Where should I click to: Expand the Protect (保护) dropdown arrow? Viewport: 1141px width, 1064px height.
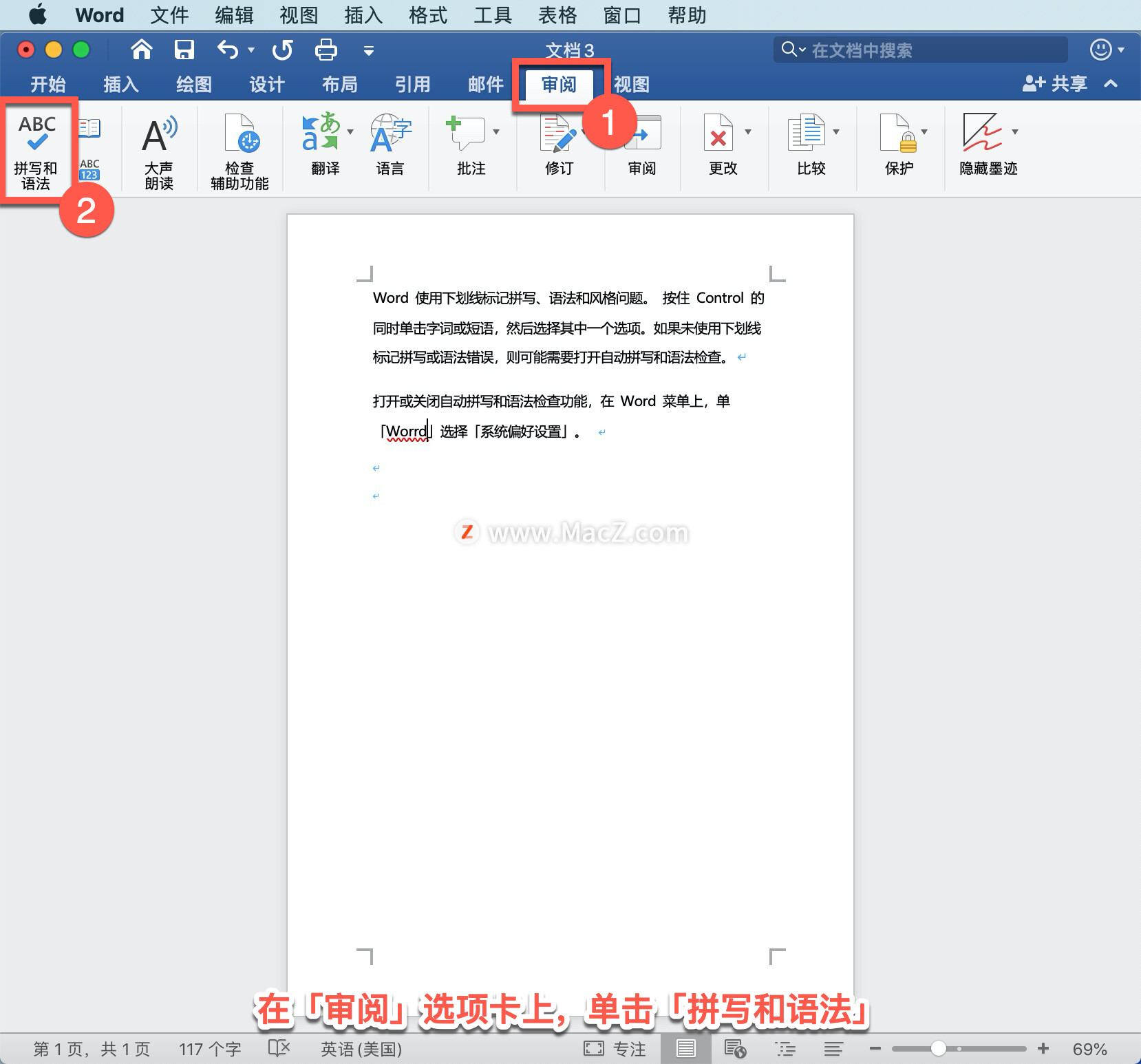(x=924, y=131)
